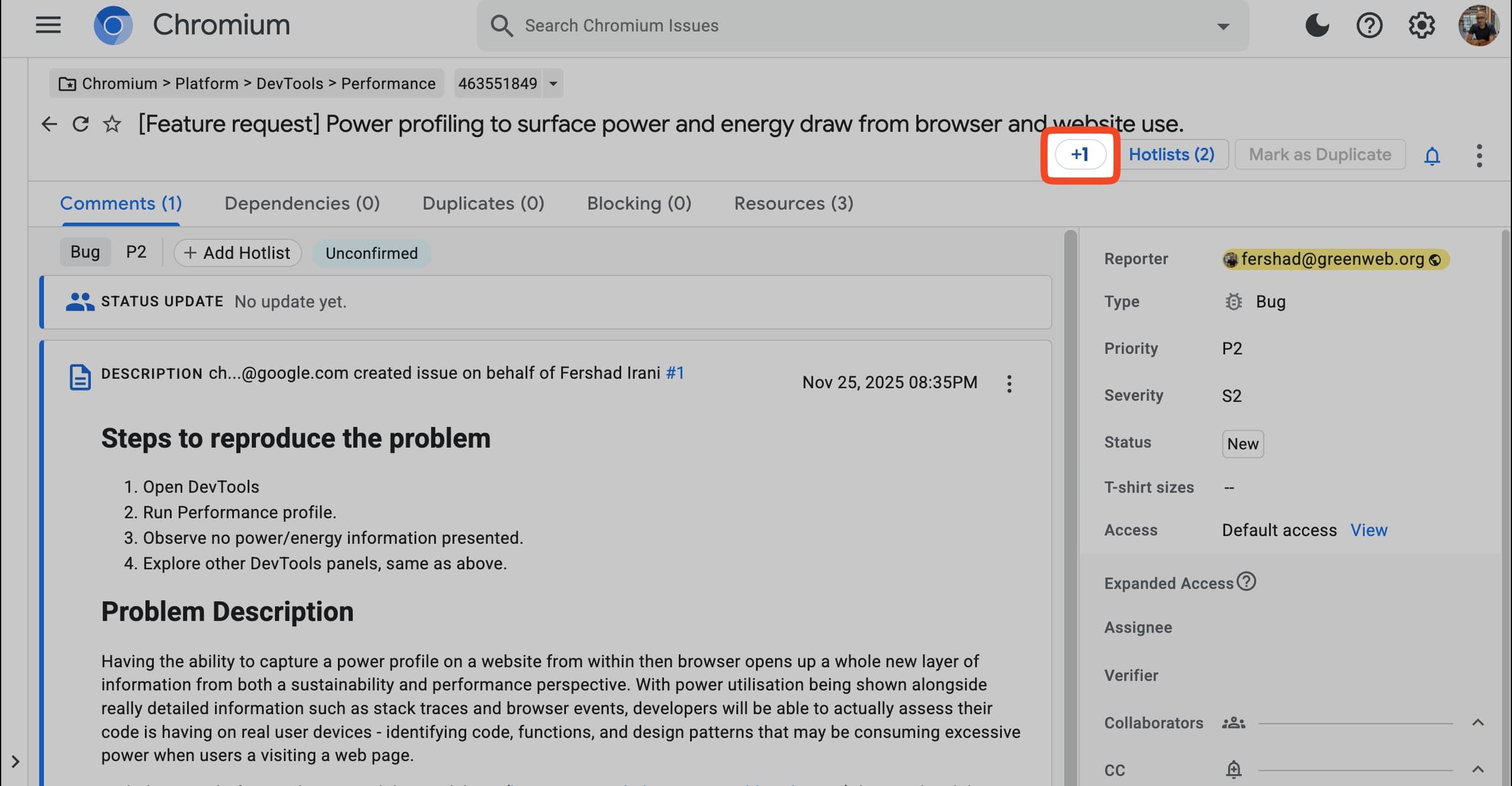Image resolution: width=1512 pixels, height=786 pixels.
Task: Go back using the left arrow
Action: [49, 123]
